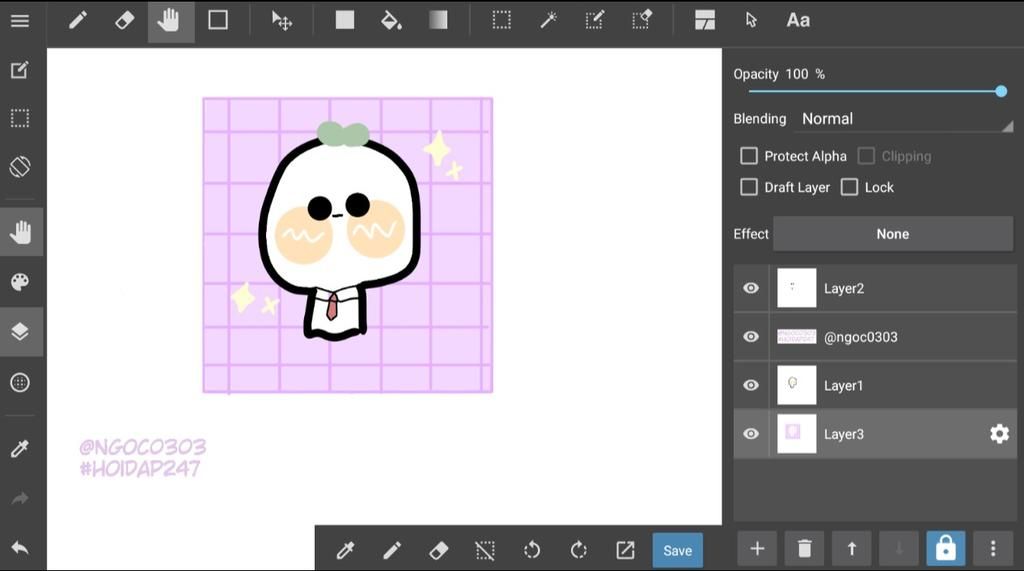Adjust the Opacity slider handle
The image size is (1024, 571).
(x=1001, y=91)
